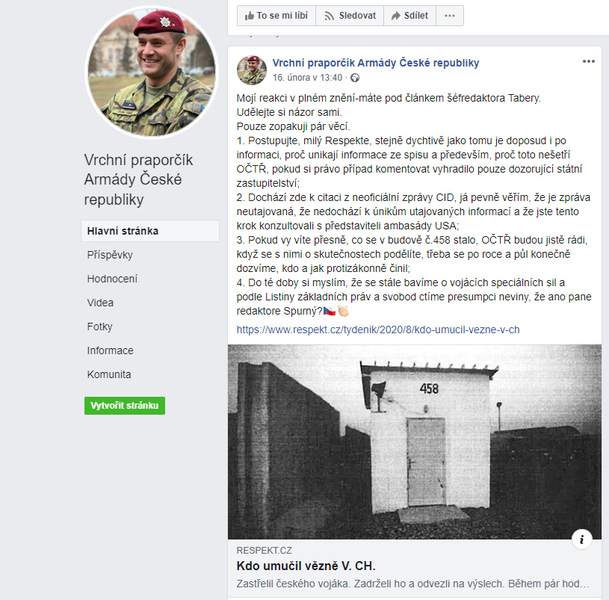609x600 pixels.
Task: Click the globe public visibility icon
Action: [x=355, y=78]
